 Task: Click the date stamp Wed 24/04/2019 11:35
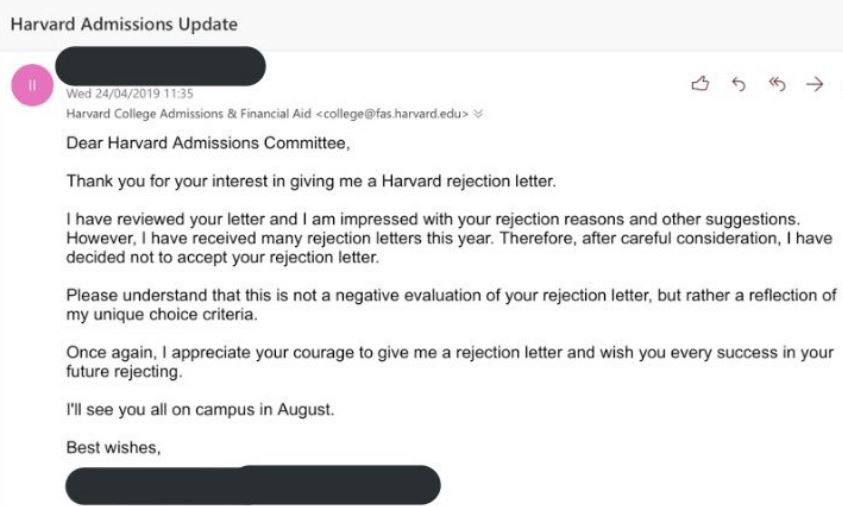(115, 95)
